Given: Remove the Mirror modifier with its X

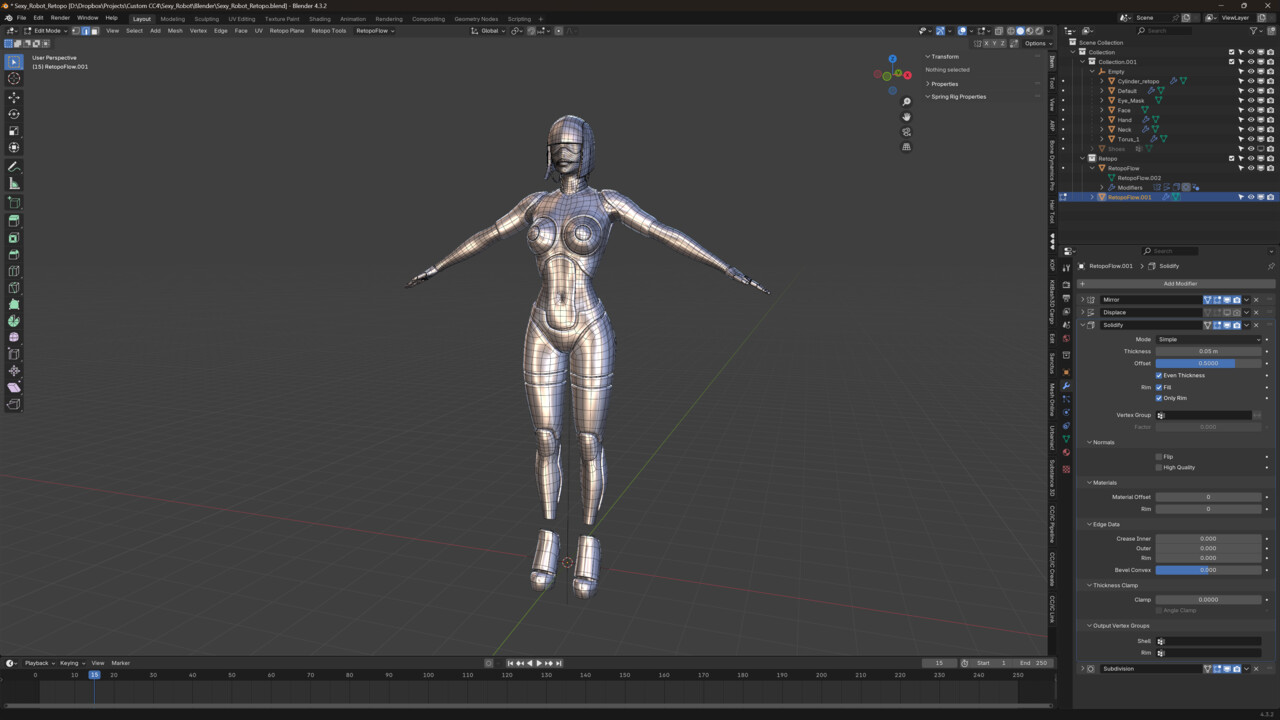Looking at the screenshot, I should 1256,300.
